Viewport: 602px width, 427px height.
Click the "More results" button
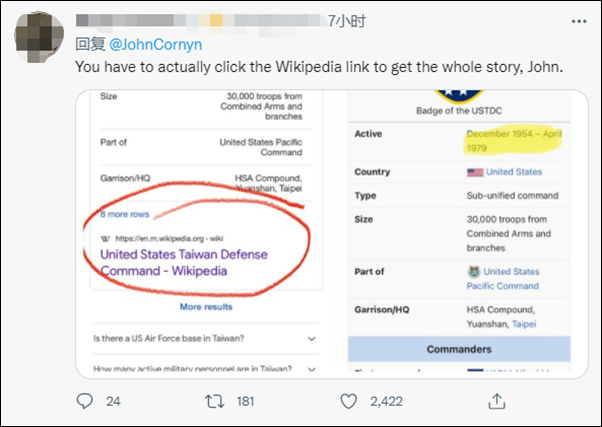click(x=205, y=306)
